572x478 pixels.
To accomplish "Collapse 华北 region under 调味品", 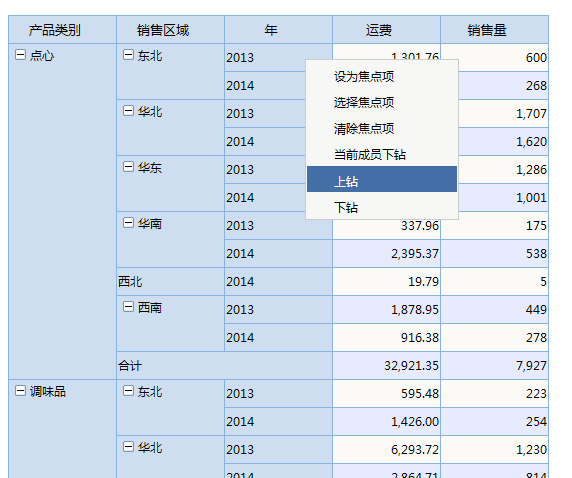I will [128, 447].
